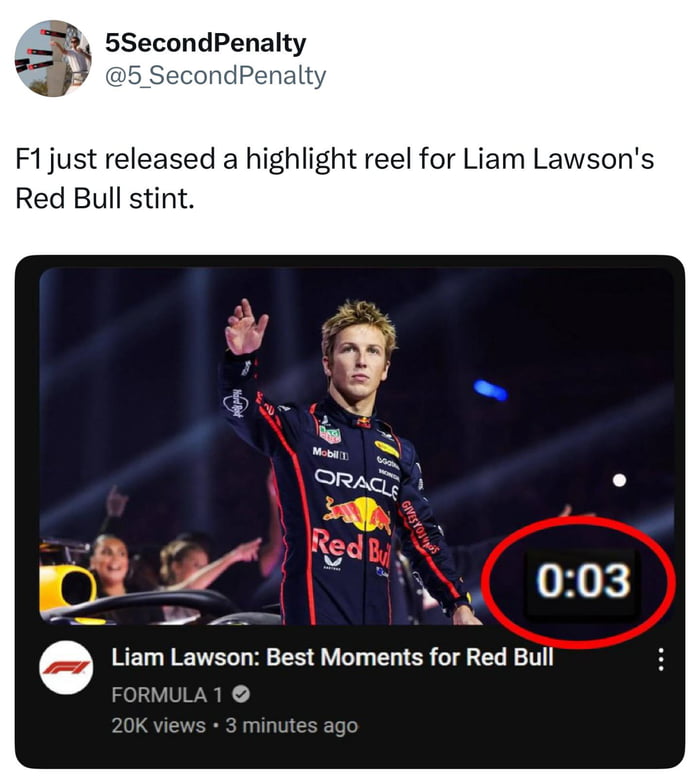Viewport: 700px width, 782px height.
Task: Click the blue stage light in thumbnail
Action: [490, 389]
